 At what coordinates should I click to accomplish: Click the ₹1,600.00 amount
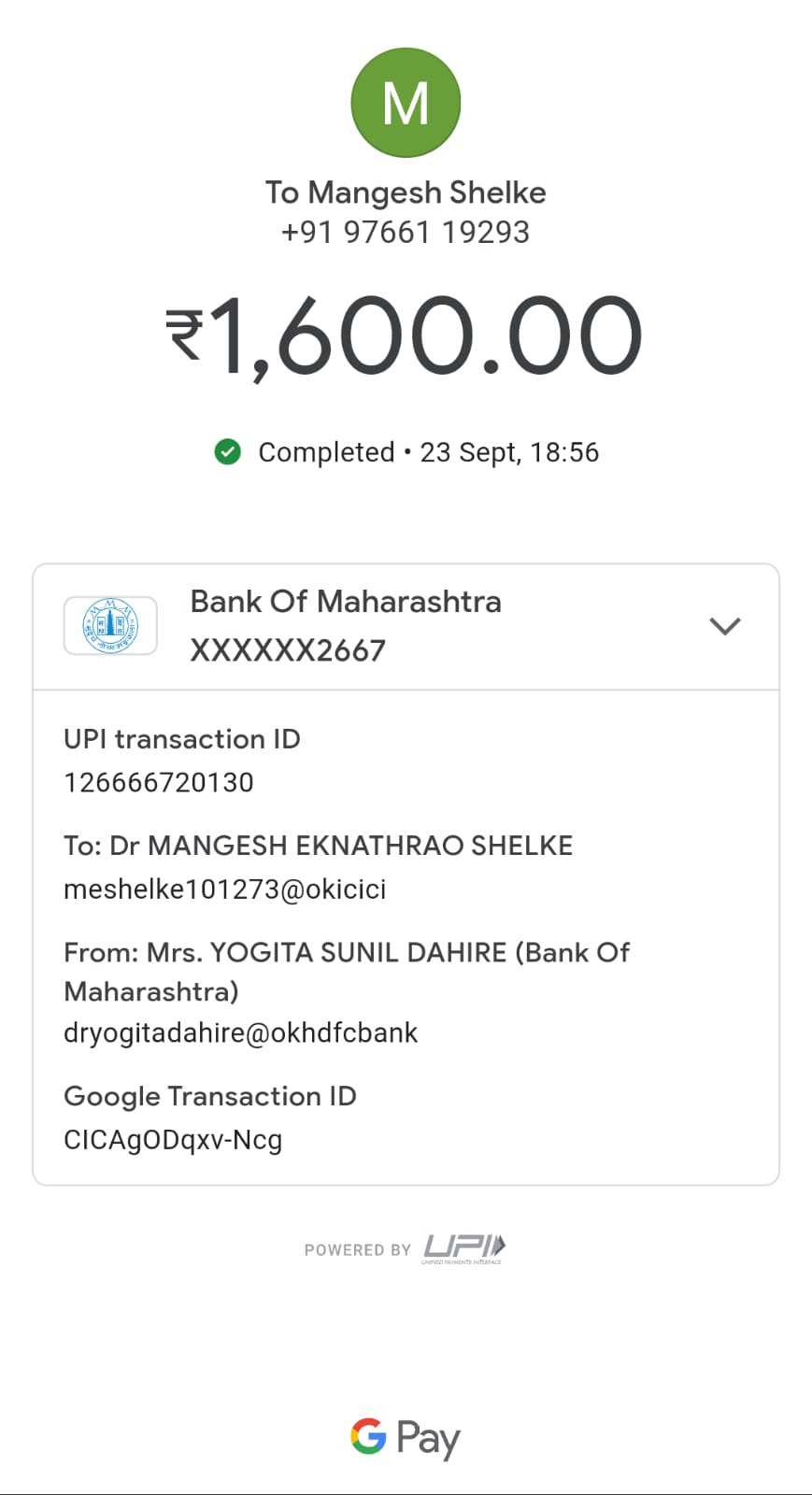click(x=406, y=336)
